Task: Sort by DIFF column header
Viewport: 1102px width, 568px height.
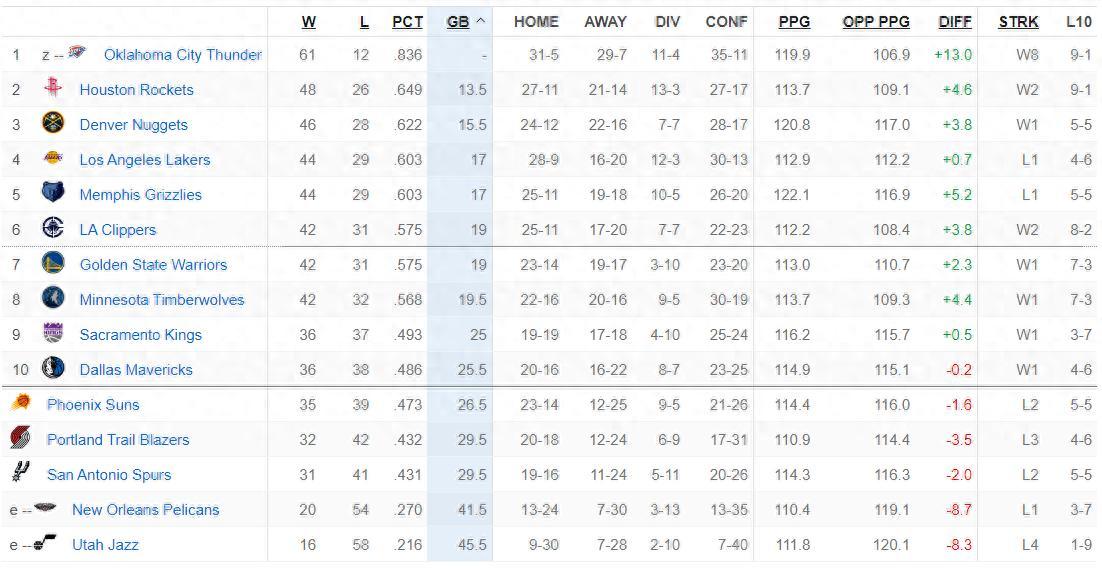Action: [x=955, y=21]
